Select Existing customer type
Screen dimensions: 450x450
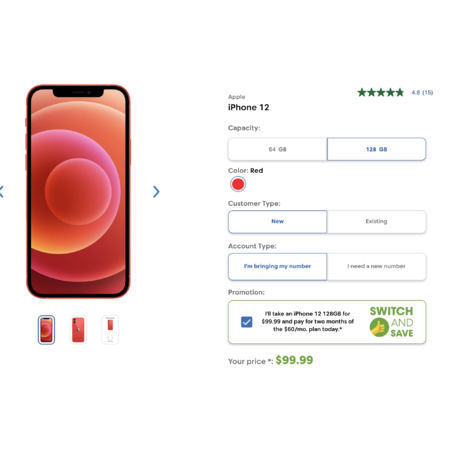[x=376, y=222]
